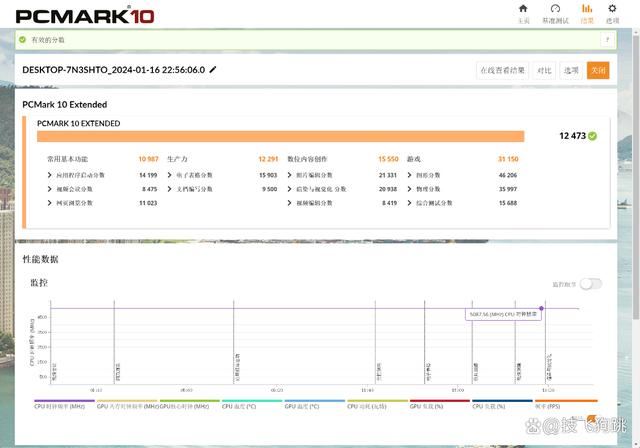Viewport: 640px width, 448px height.
Task: Click green check icon beside 有效的分数
Action: 22,40
